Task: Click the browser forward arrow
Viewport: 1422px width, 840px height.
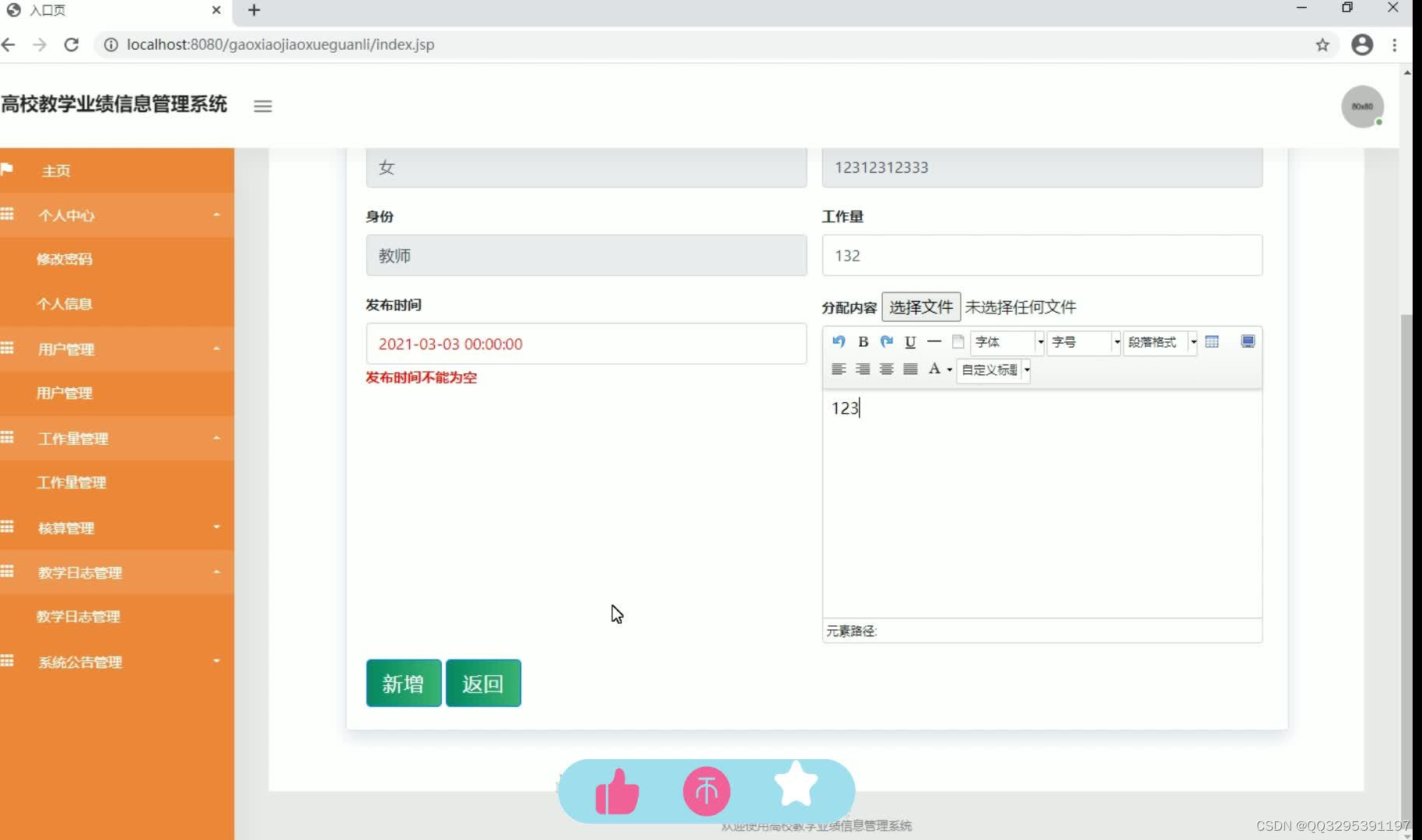Action: click(x=40, y=44)
